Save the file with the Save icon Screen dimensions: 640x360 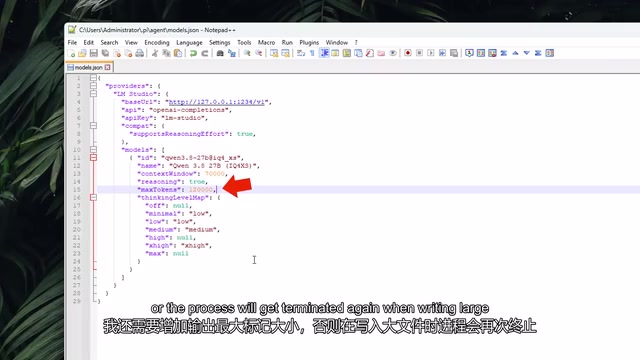94,53
